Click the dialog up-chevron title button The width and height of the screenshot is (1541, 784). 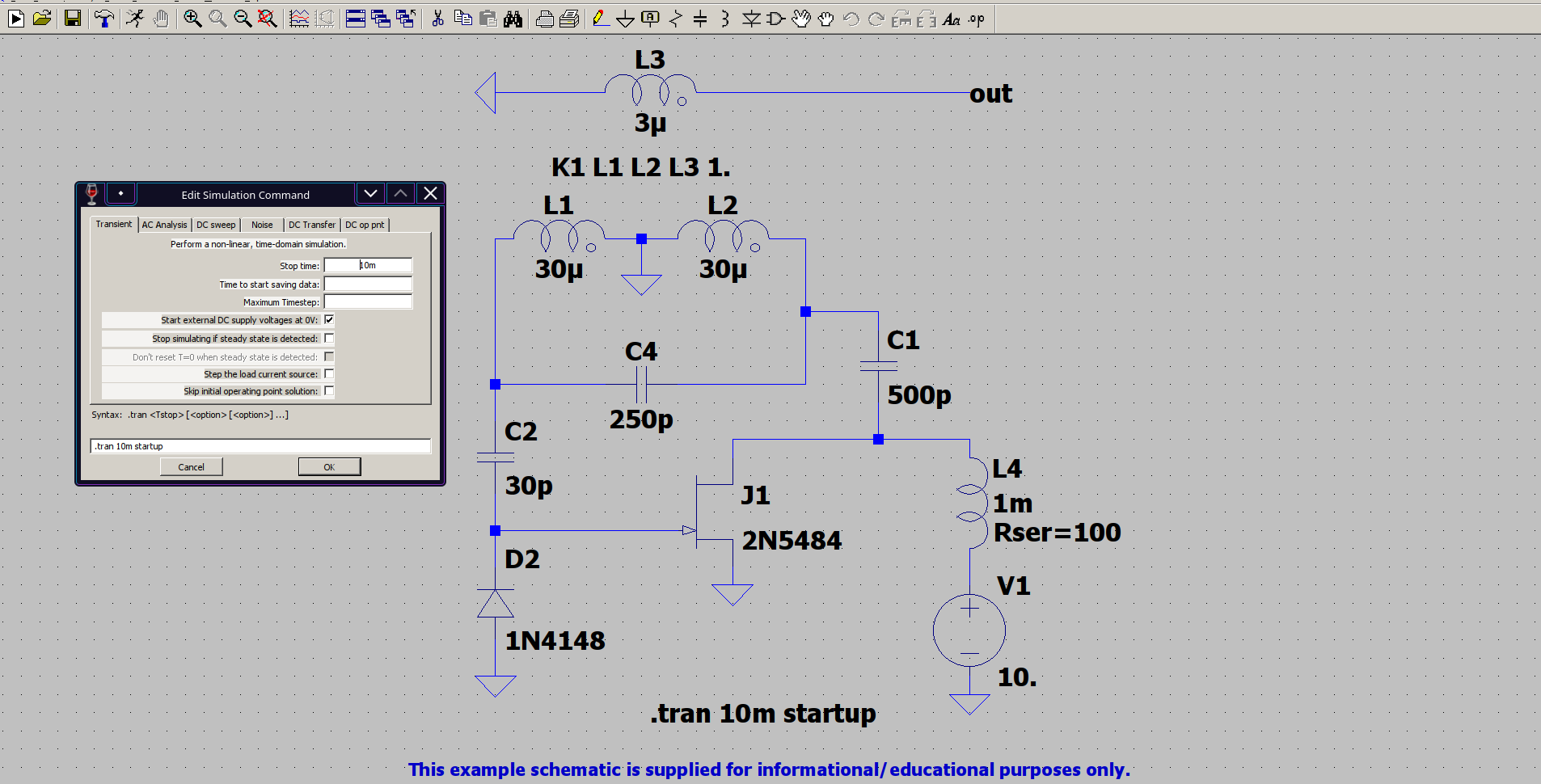pos(400,194)
